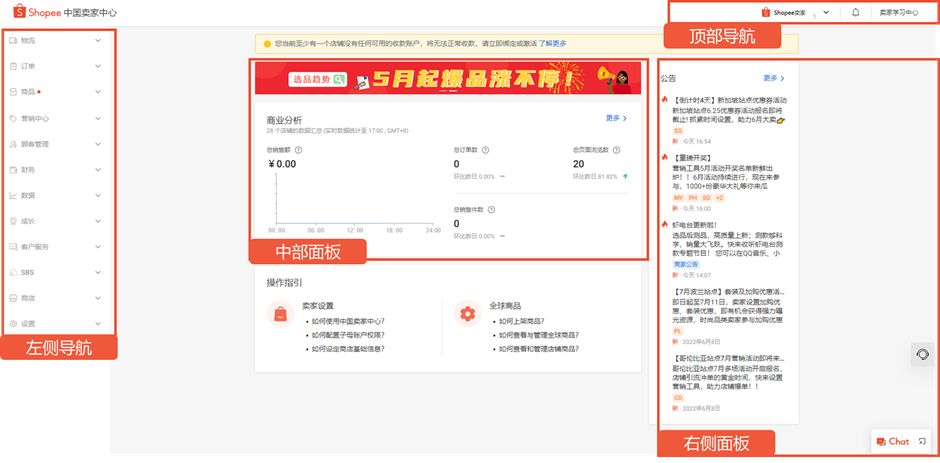Click the headset support icon at right edge

click(x=923, y=354)
